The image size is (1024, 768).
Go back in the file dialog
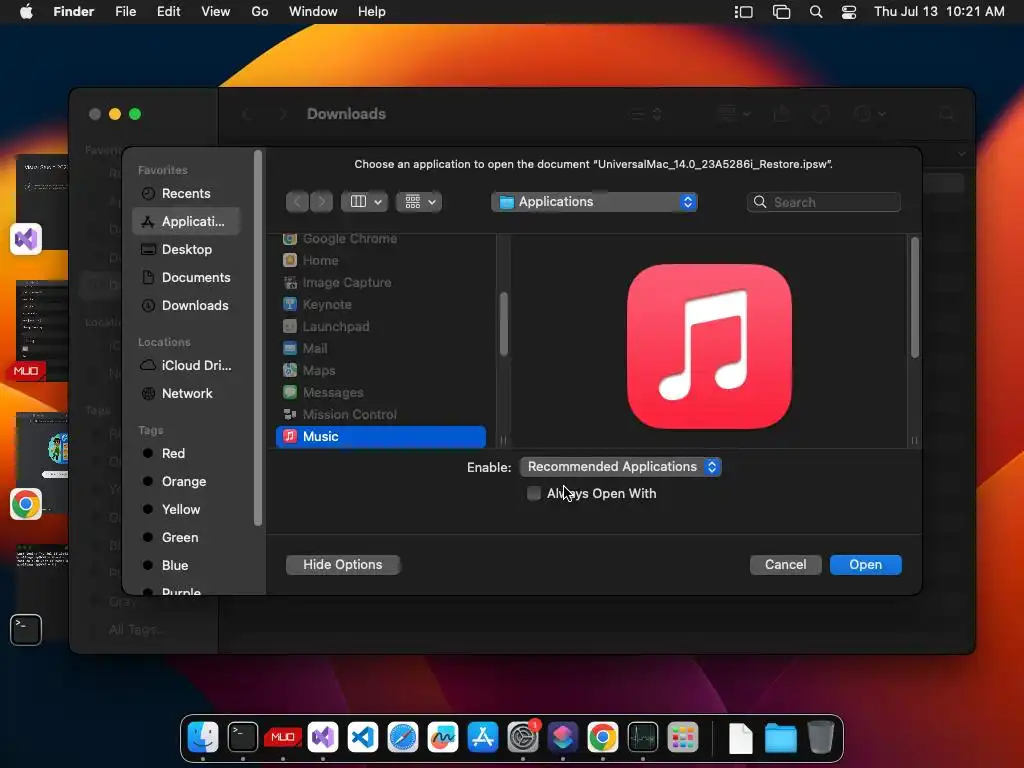tap(297, 202)
